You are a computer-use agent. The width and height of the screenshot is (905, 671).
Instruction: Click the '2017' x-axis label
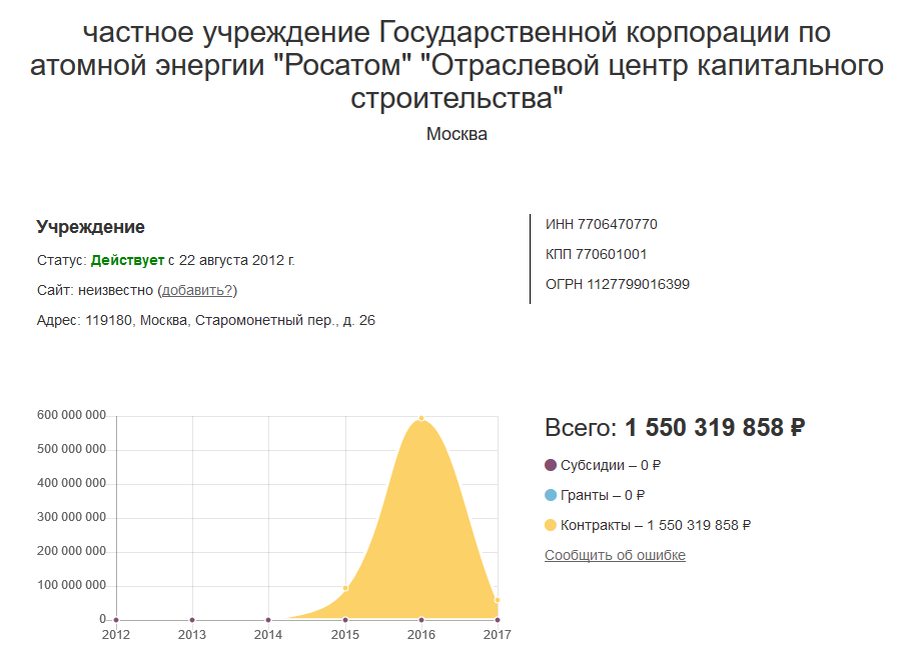click(x=497, y=635)
